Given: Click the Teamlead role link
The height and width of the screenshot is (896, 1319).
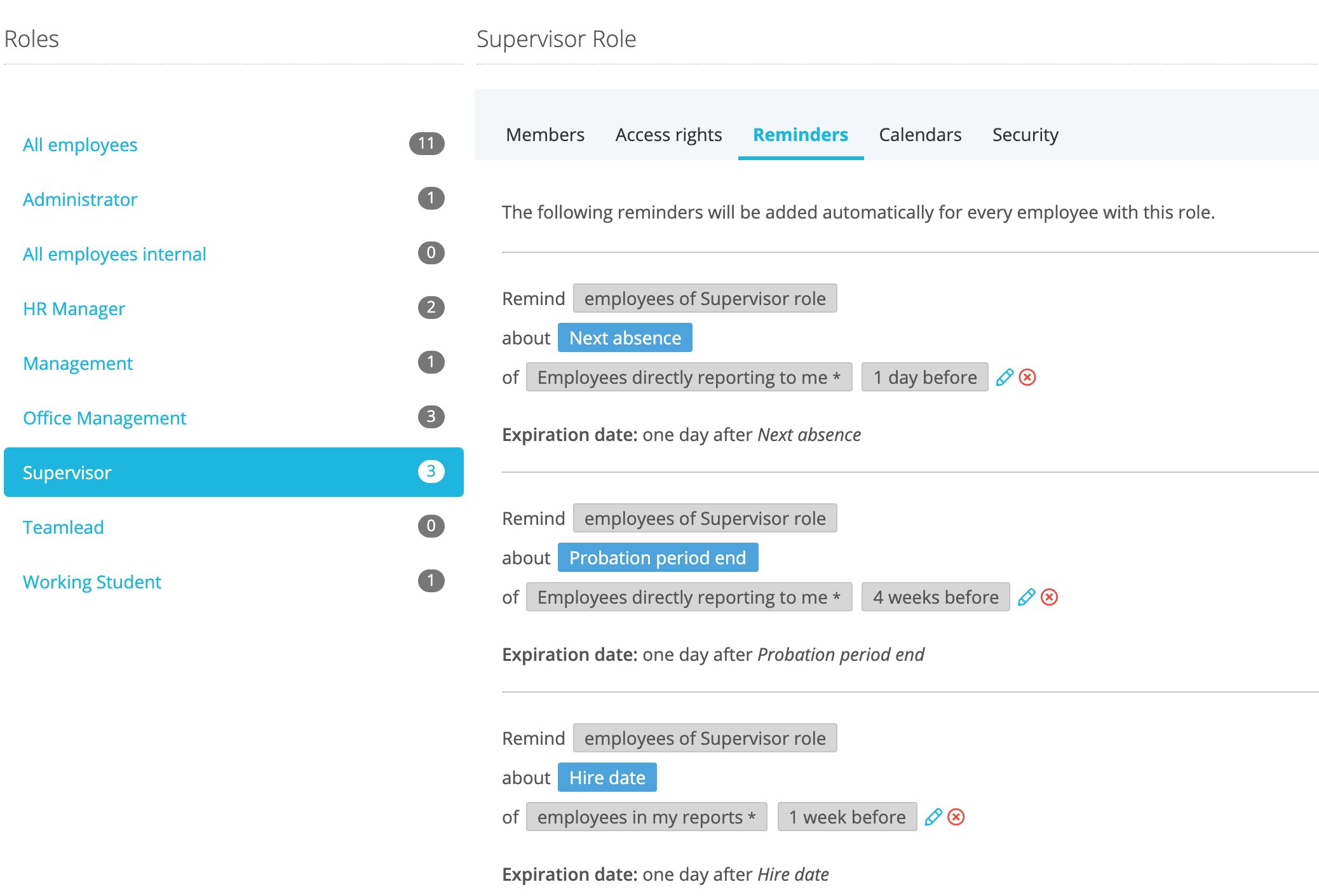Looking at the screenshot, I should pos(63,527).
